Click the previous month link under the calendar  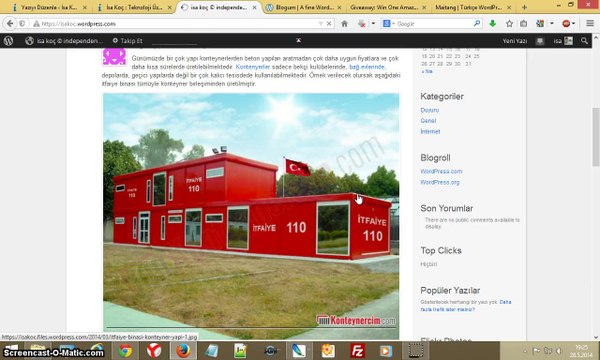pyautogui.click(x=427, y=72)
